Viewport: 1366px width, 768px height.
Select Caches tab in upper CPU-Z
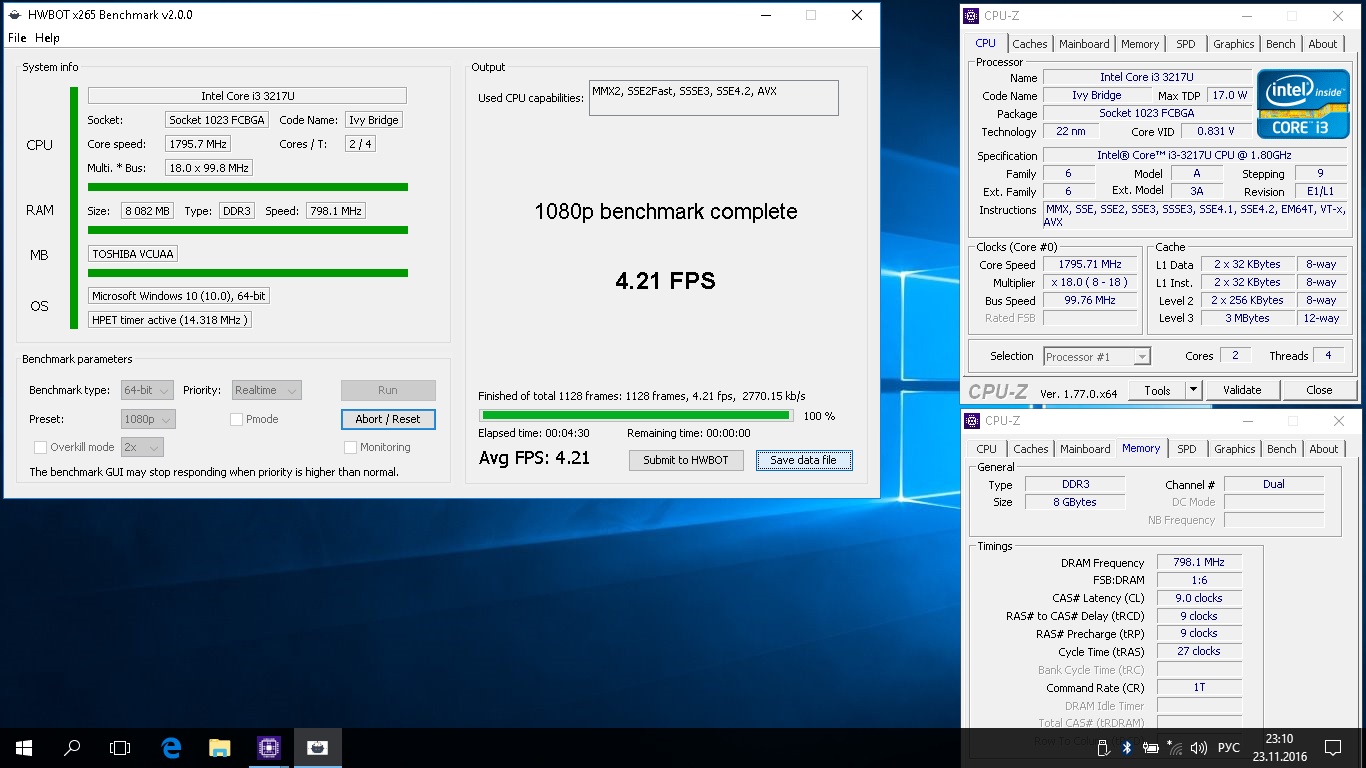pyautogui.click(x=1029, y=44)
